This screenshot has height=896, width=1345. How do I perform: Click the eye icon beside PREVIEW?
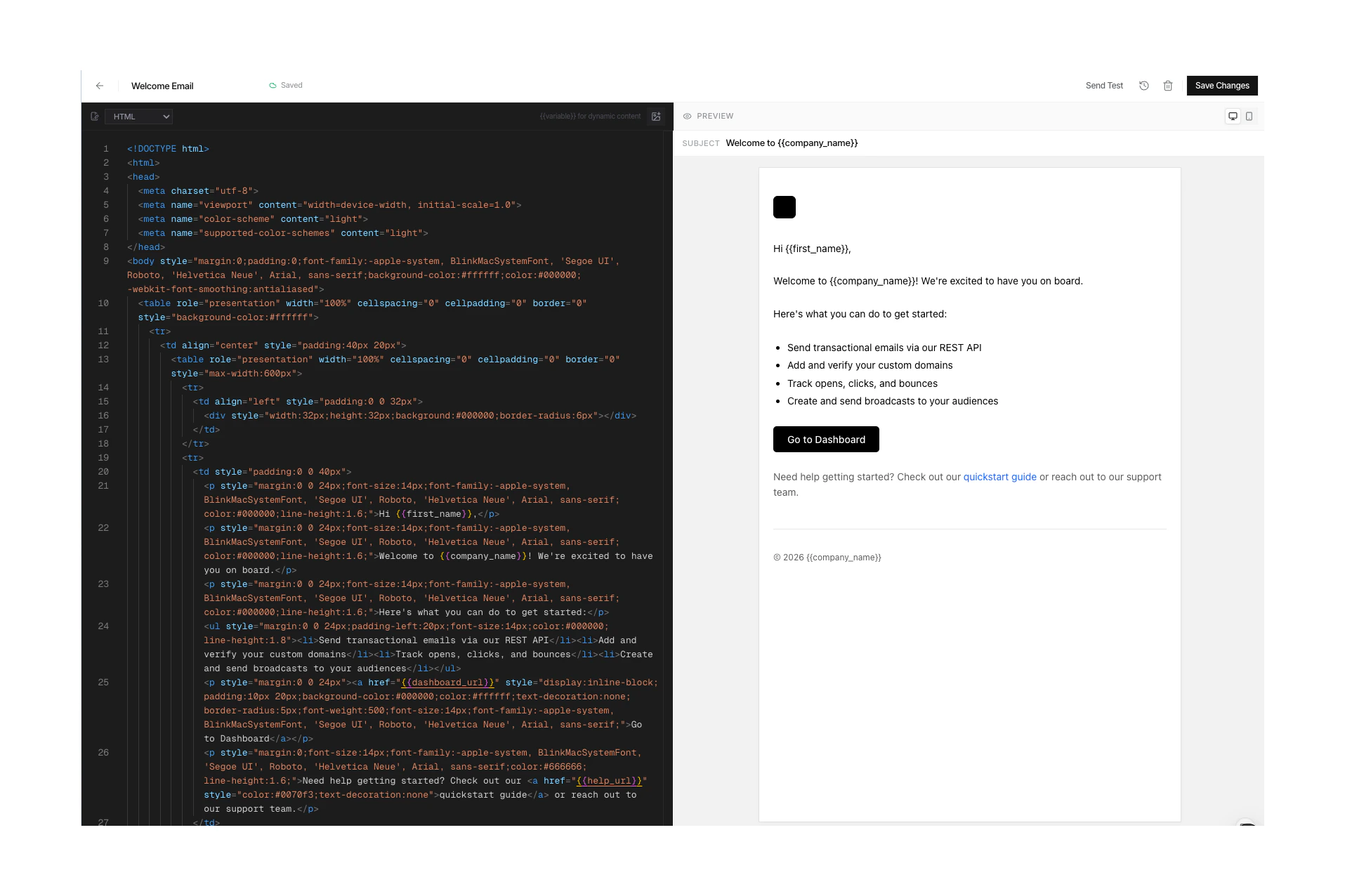(688, 117)
